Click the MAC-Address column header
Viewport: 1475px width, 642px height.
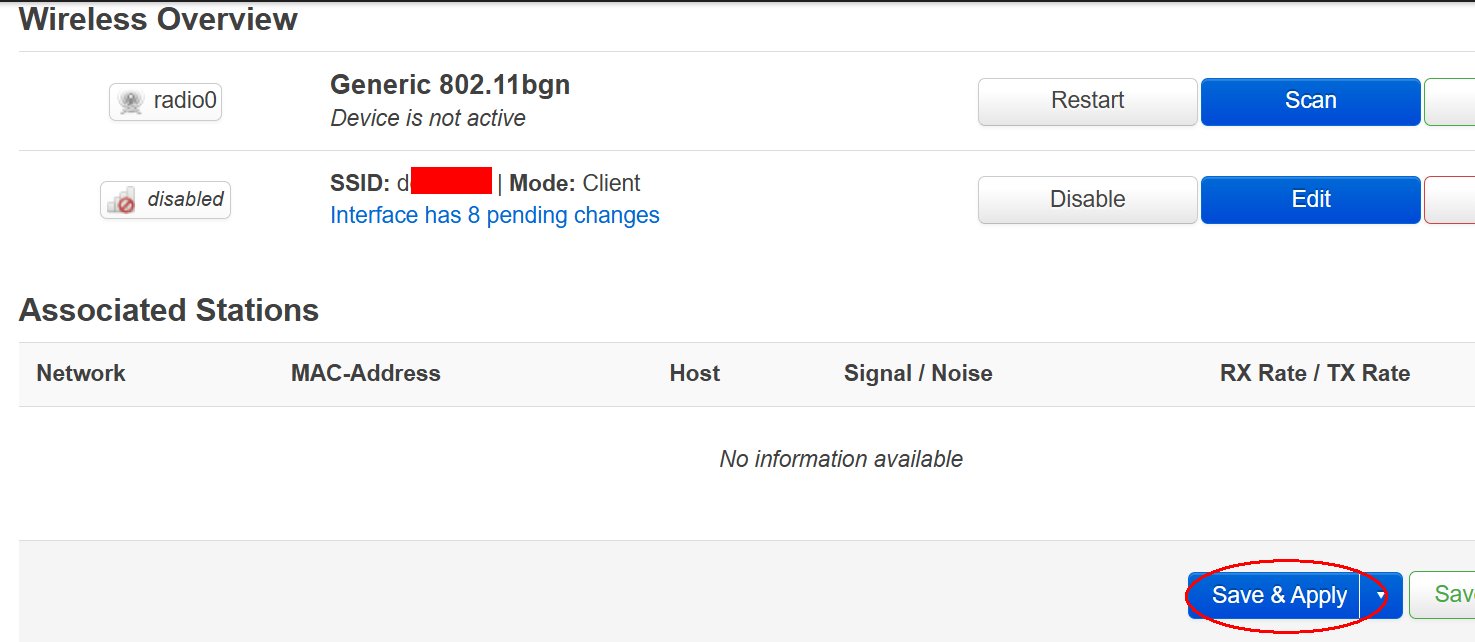[366, 374]
